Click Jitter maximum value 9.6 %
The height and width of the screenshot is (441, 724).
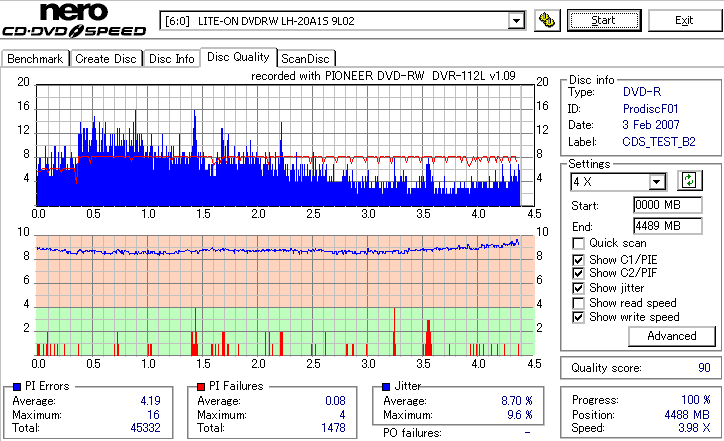pos(519,415)
